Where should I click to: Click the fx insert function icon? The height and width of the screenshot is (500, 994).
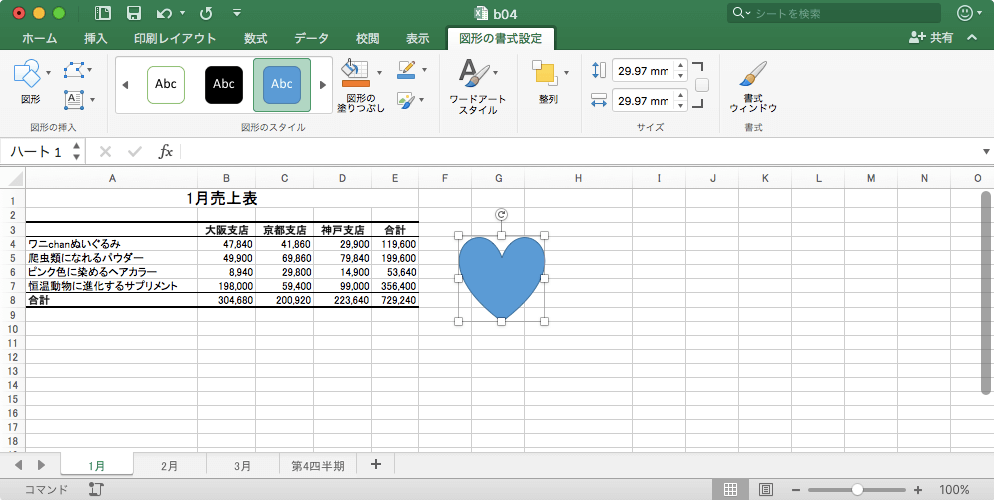pyautogui.click(x=165, y=151)
